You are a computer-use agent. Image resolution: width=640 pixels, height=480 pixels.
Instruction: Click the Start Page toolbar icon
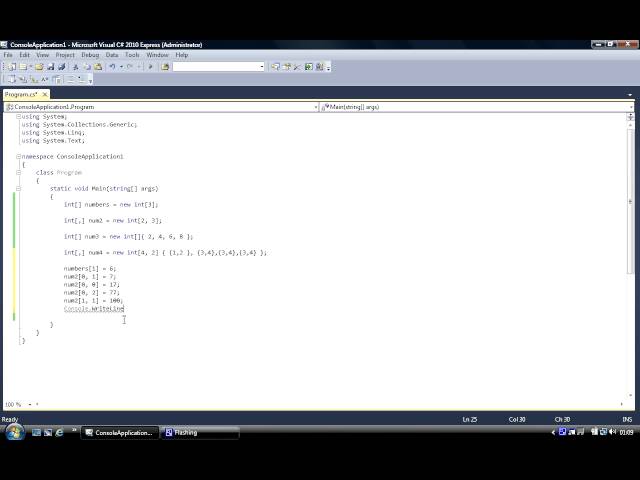click(x=309, y=67)
